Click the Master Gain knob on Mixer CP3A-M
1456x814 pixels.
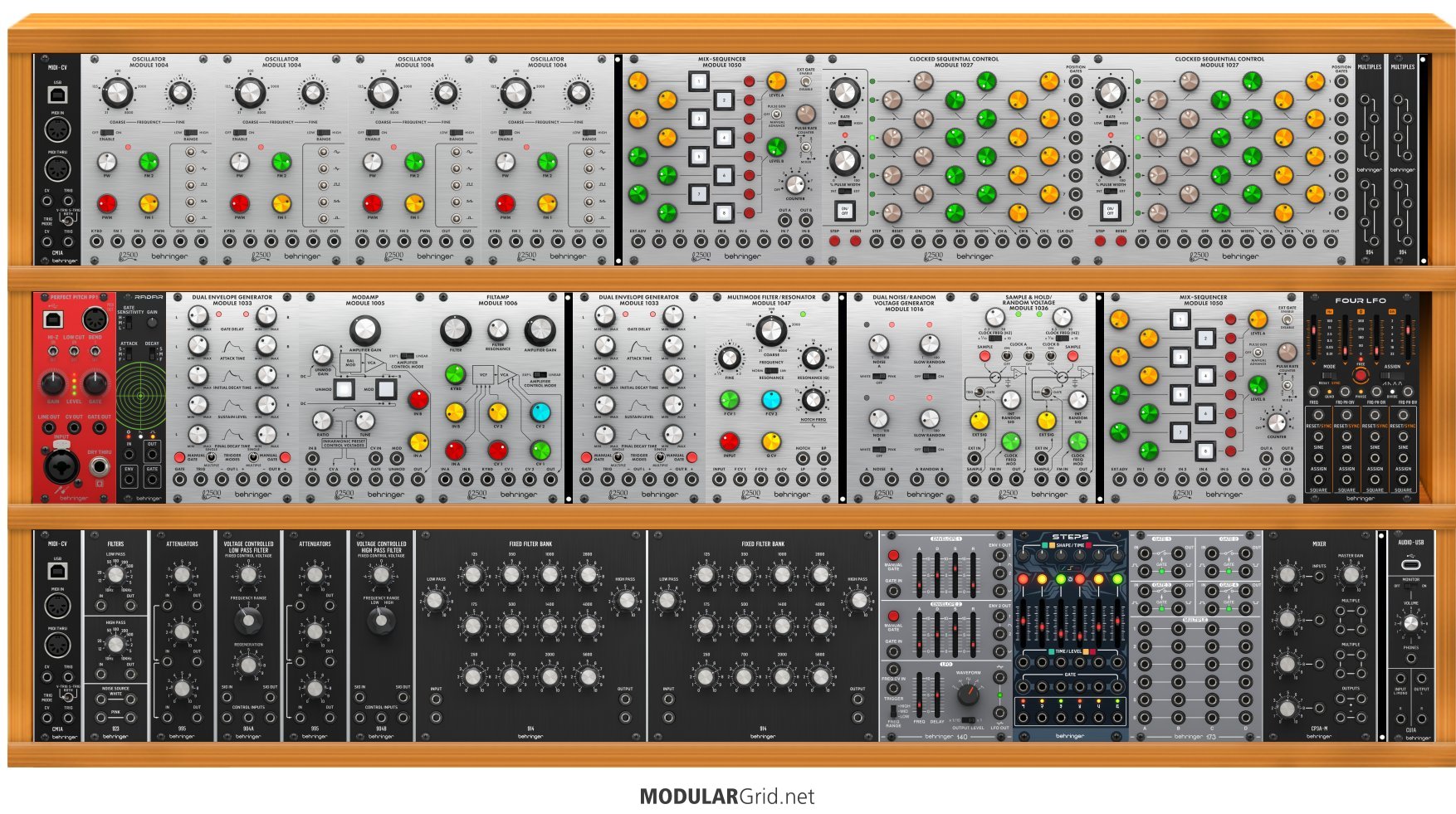pyautogui.click(x=1351, y=574)
